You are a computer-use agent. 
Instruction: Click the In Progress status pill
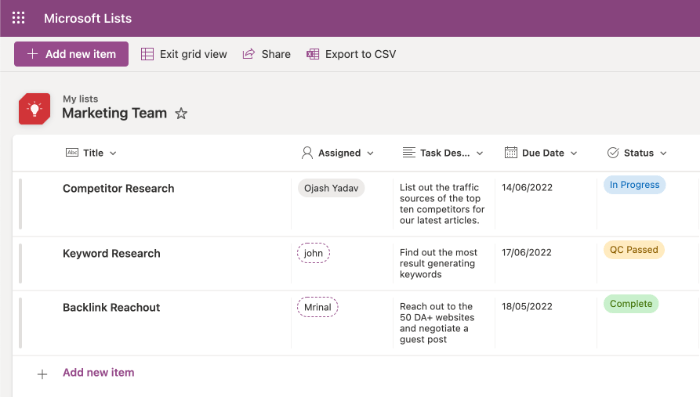pyautogui.click(x=634, y=185)
